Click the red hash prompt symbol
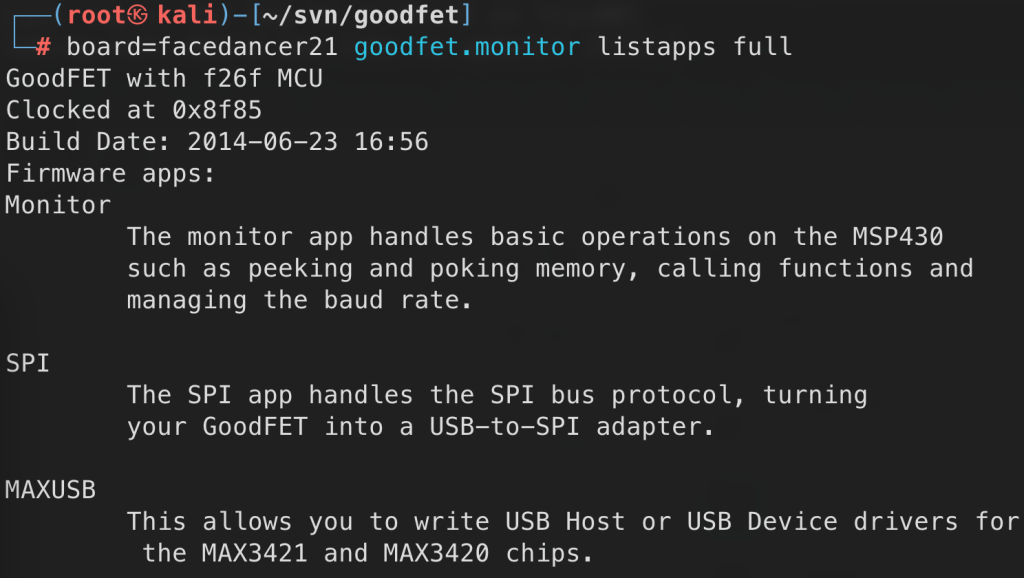 [x=43, y=46]
